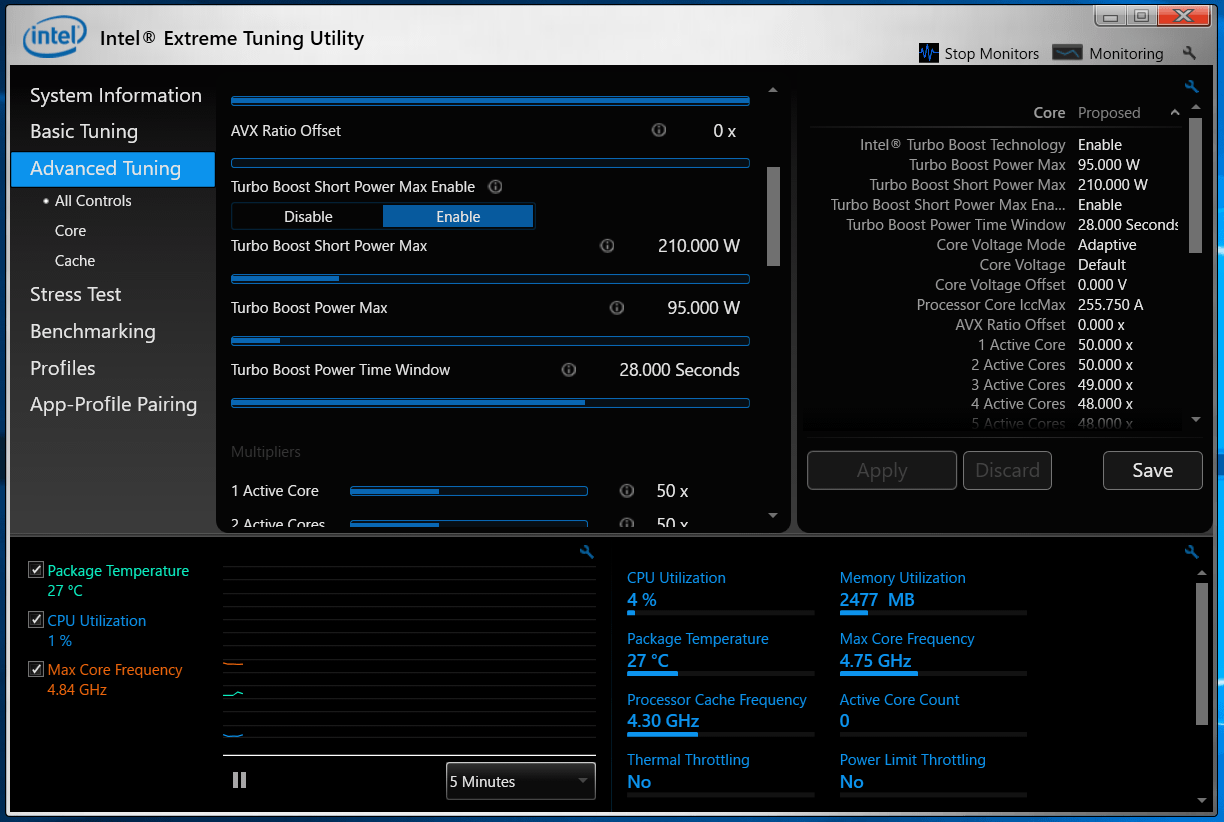Image resolution: width=1224 pixels, height=822 pixels.
Task: Click the Stop Monitors waveform icon
Action: [x=929, y=53]
